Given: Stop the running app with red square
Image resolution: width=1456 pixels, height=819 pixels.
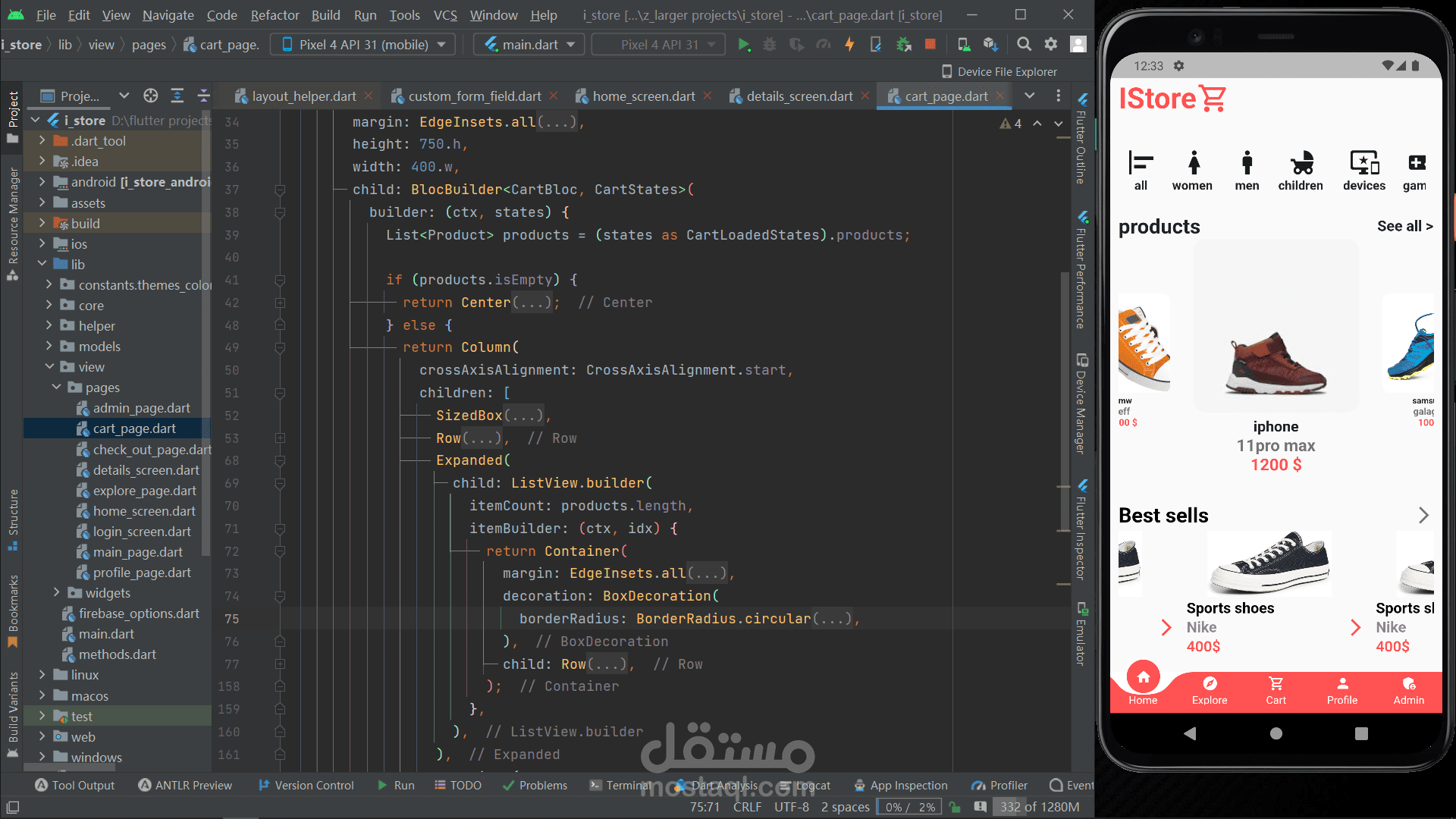Looking at the screenshot, I should click(930, 45).
